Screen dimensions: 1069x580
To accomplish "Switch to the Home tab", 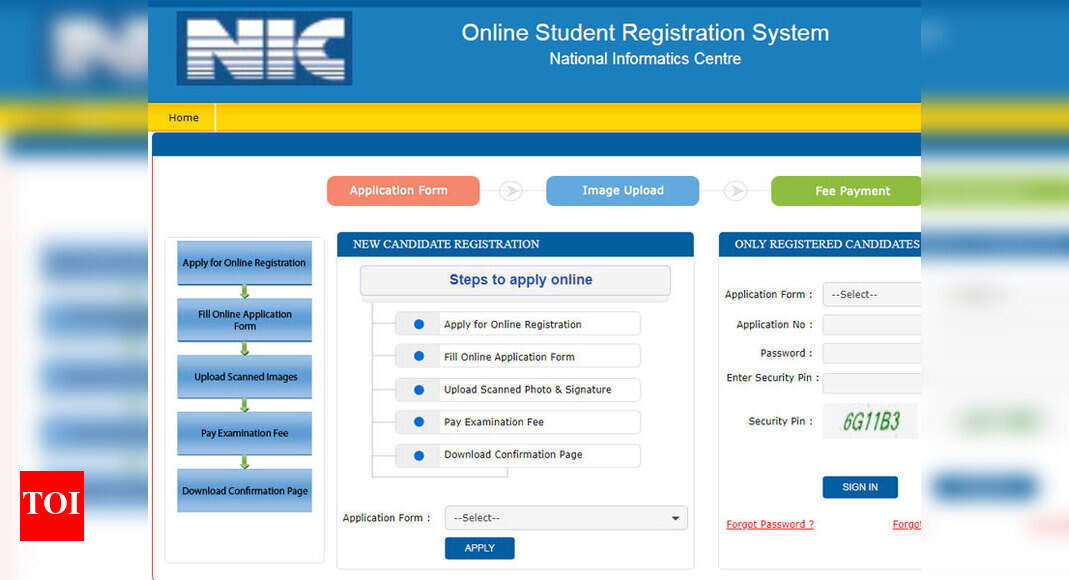I will click(x=183, y=117).
